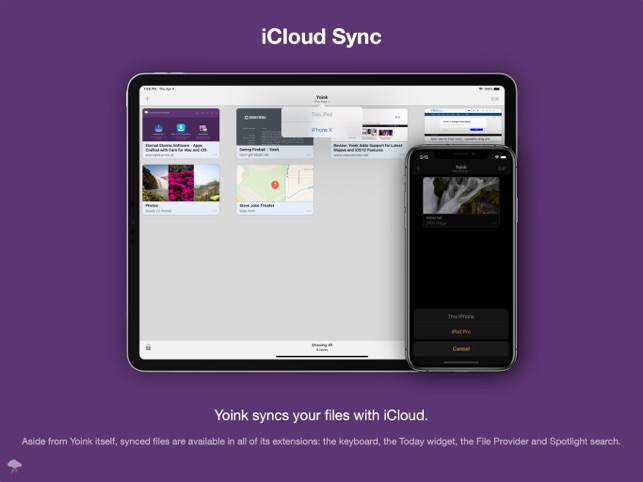The image size is (643, 482).
Task: Tap 'daringfireball.net' subtitle text
Action: (254, 155)
